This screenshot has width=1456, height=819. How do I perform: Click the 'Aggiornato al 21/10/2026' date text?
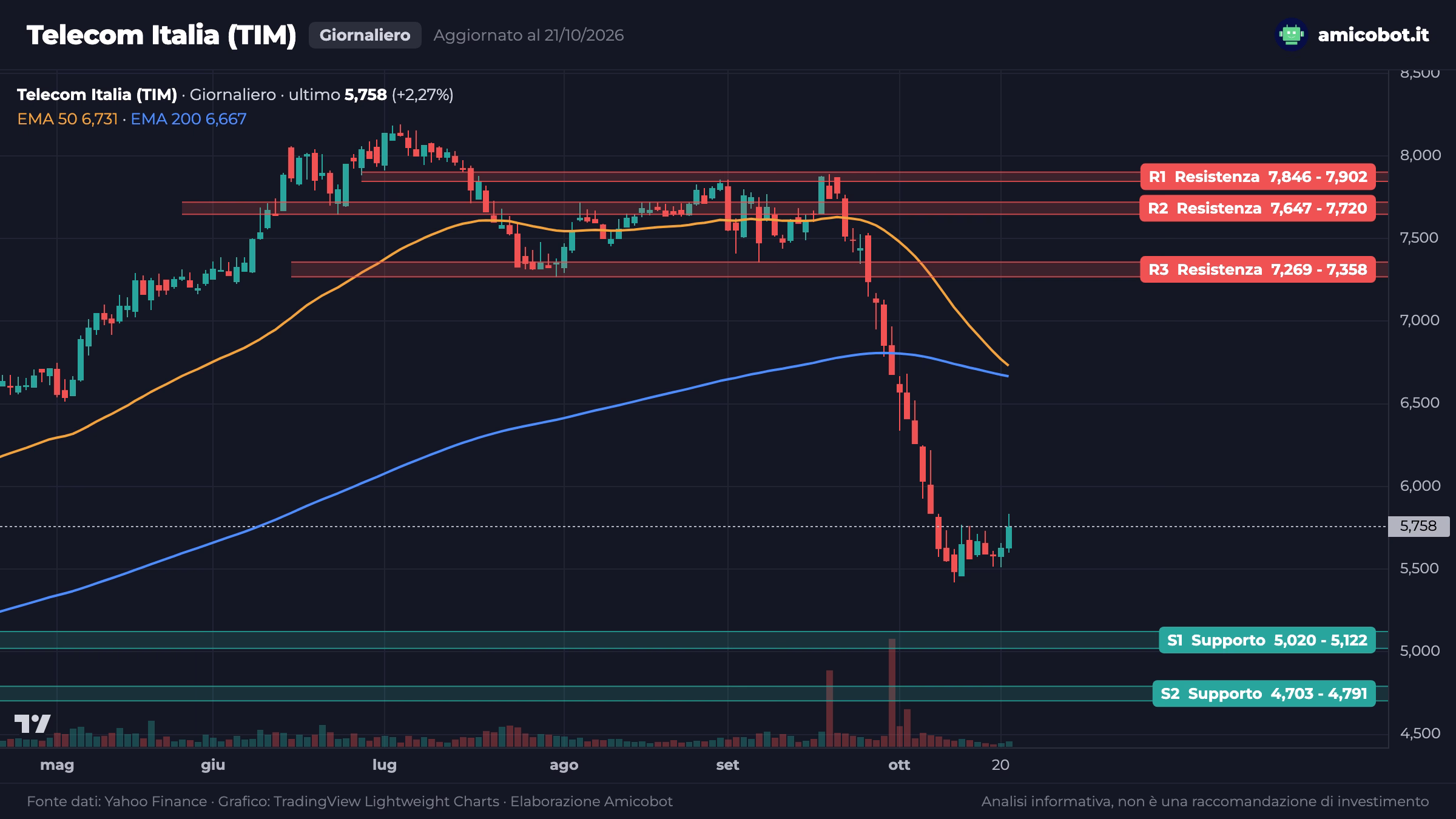pyautogui.click(x=528, y=35)
